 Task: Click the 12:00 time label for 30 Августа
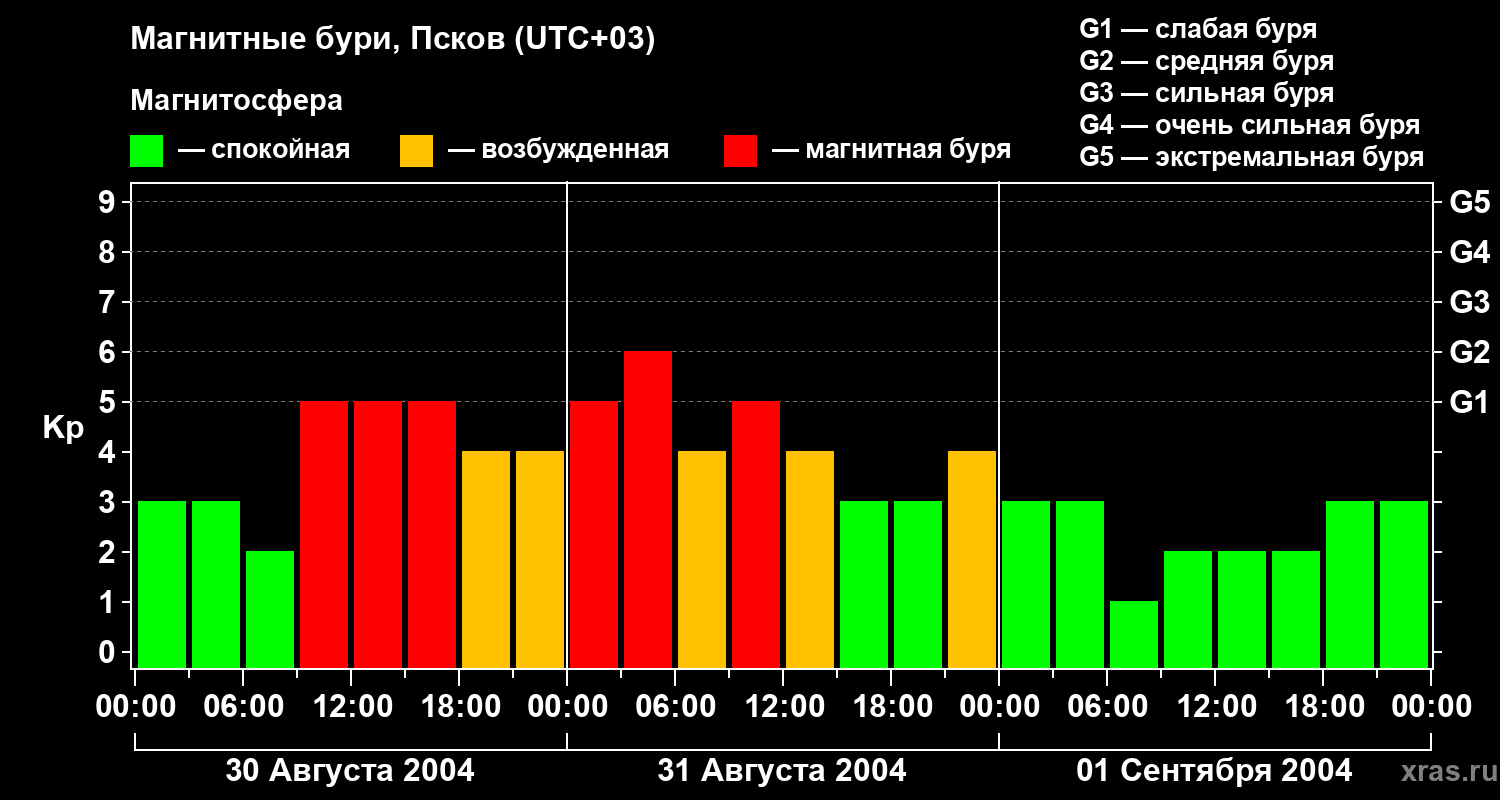351,707
